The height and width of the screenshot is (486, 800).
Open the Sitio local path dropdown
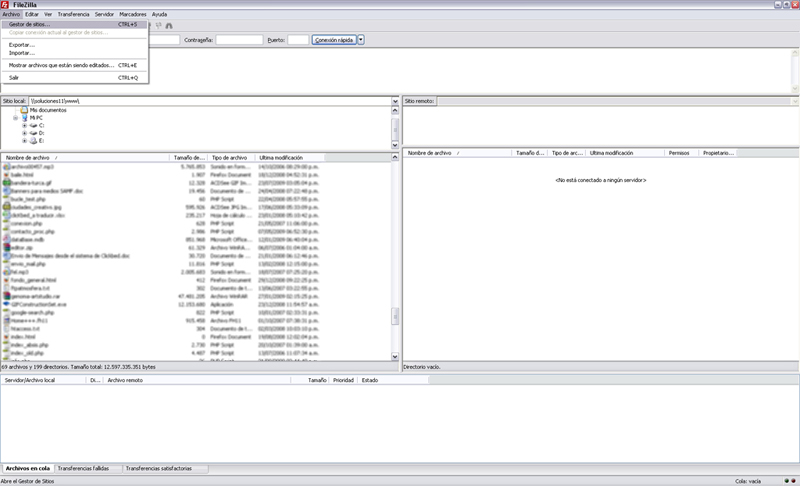[x=395, y=101]
